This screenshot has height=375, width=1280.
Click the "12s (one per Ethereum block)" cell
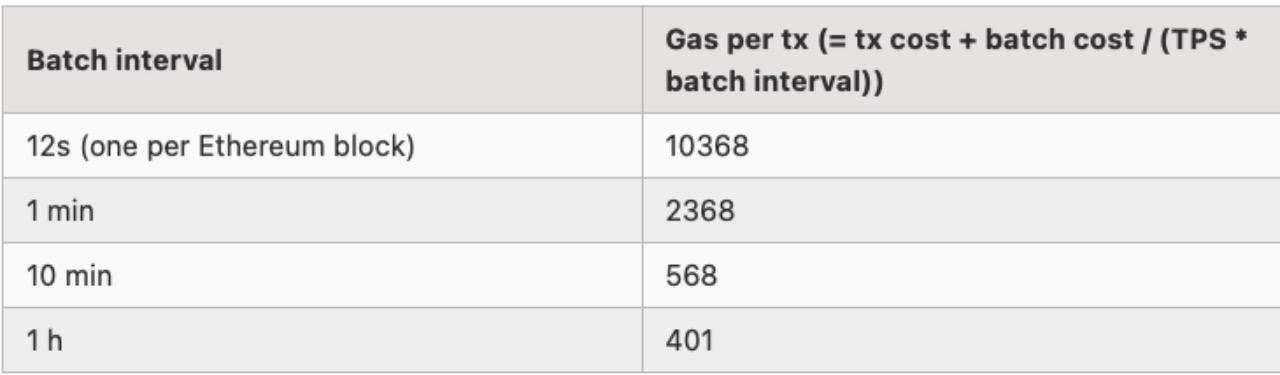pyautogui.click(x=328, y=145)
